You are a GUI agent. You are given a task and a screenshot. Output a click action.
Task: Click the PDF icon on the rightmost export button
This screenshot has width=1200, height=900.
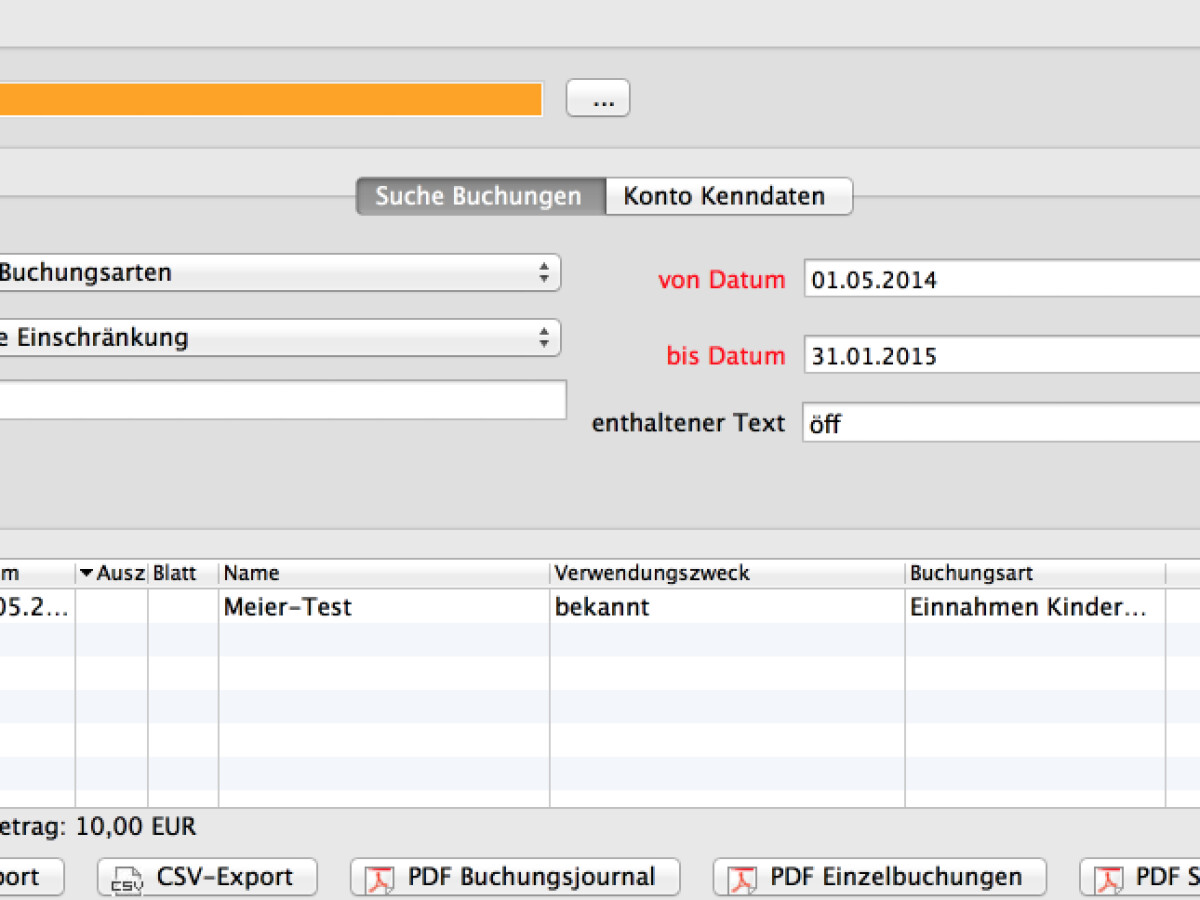[1108, 877]
